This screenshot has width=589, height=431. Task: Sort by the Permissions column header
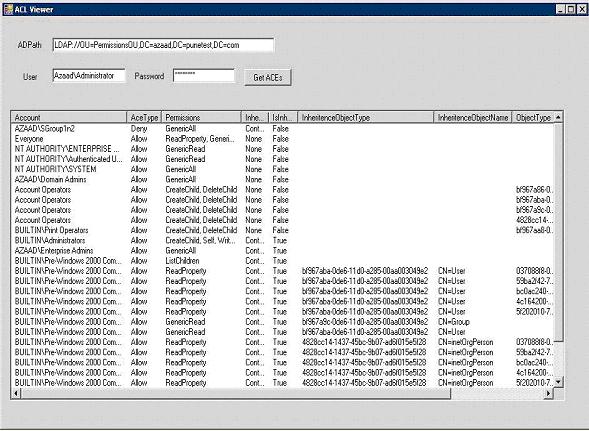(201, 118)
